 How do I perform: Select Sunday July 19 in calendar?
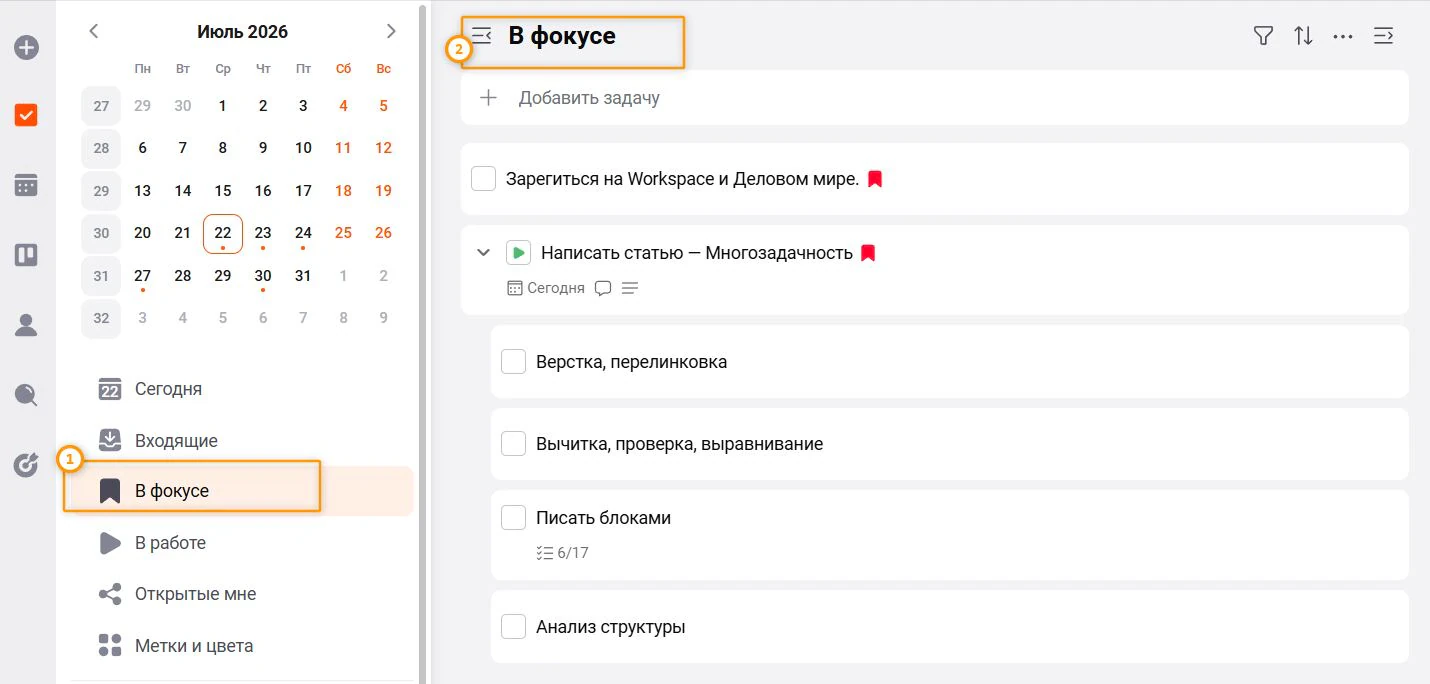383,190
